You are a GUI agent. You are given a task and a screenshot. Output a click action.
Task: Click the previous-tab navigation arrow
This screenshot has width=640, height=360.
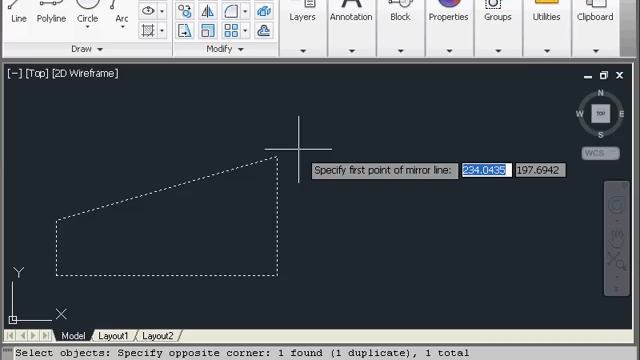tap(22, 336)
